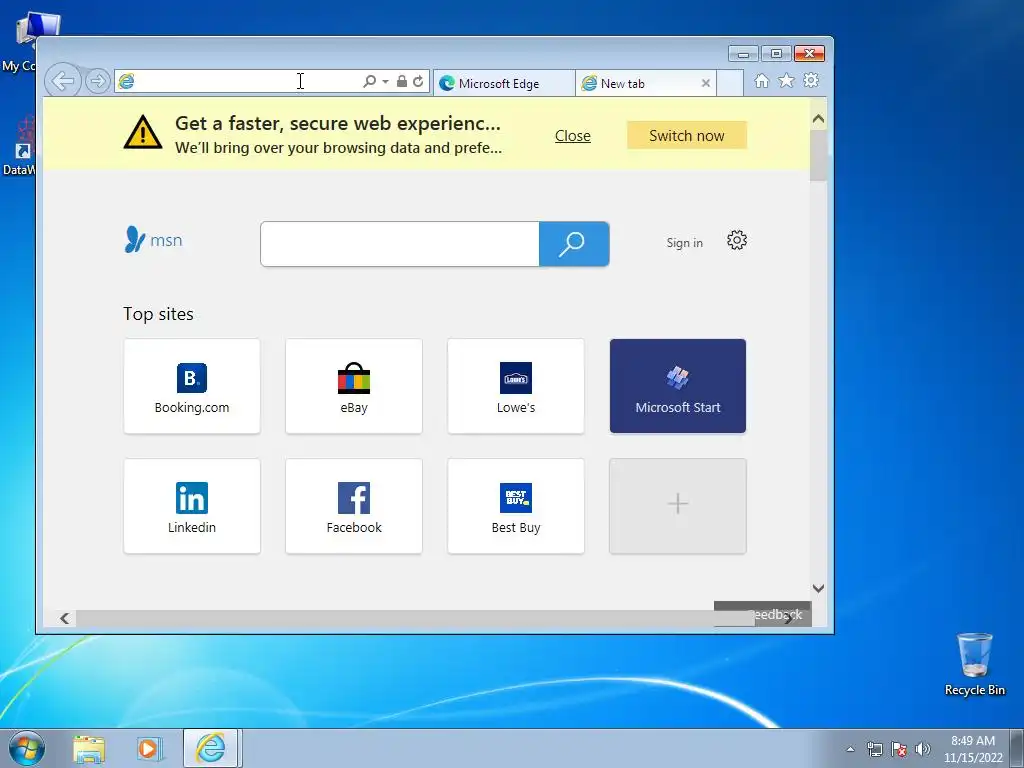Click the warning triangle icon in banner

point(142,133)
